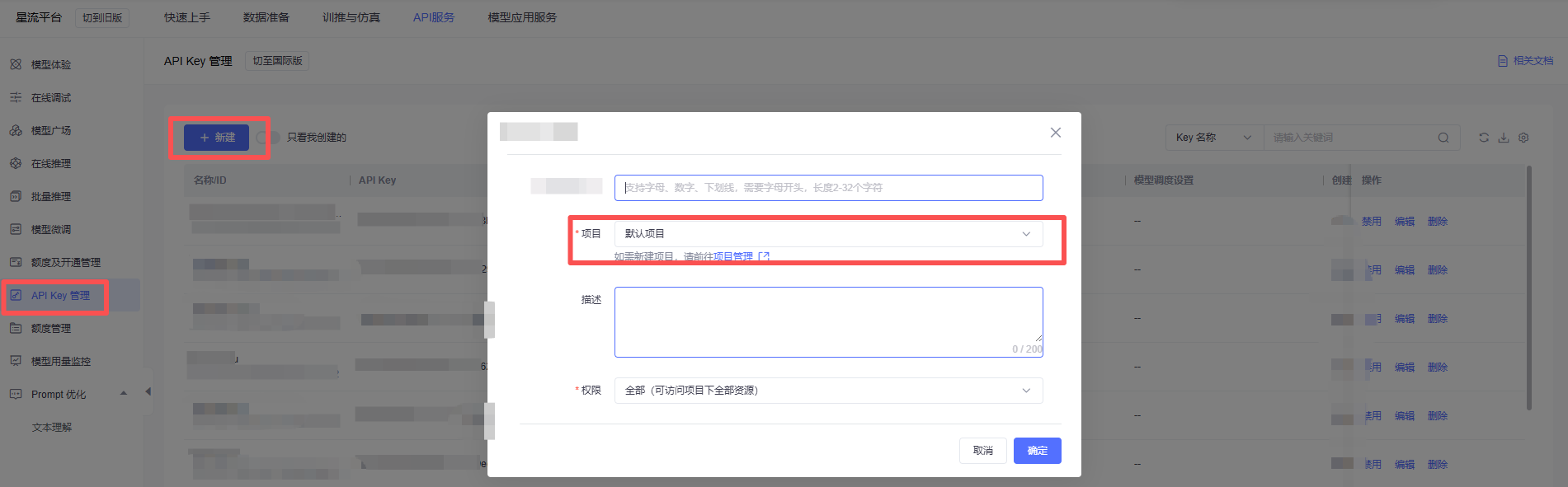Viewport: 1568px width, 487px height.
Task: Collapse the sidebar with the arrow handle
Action: point(148,391)
